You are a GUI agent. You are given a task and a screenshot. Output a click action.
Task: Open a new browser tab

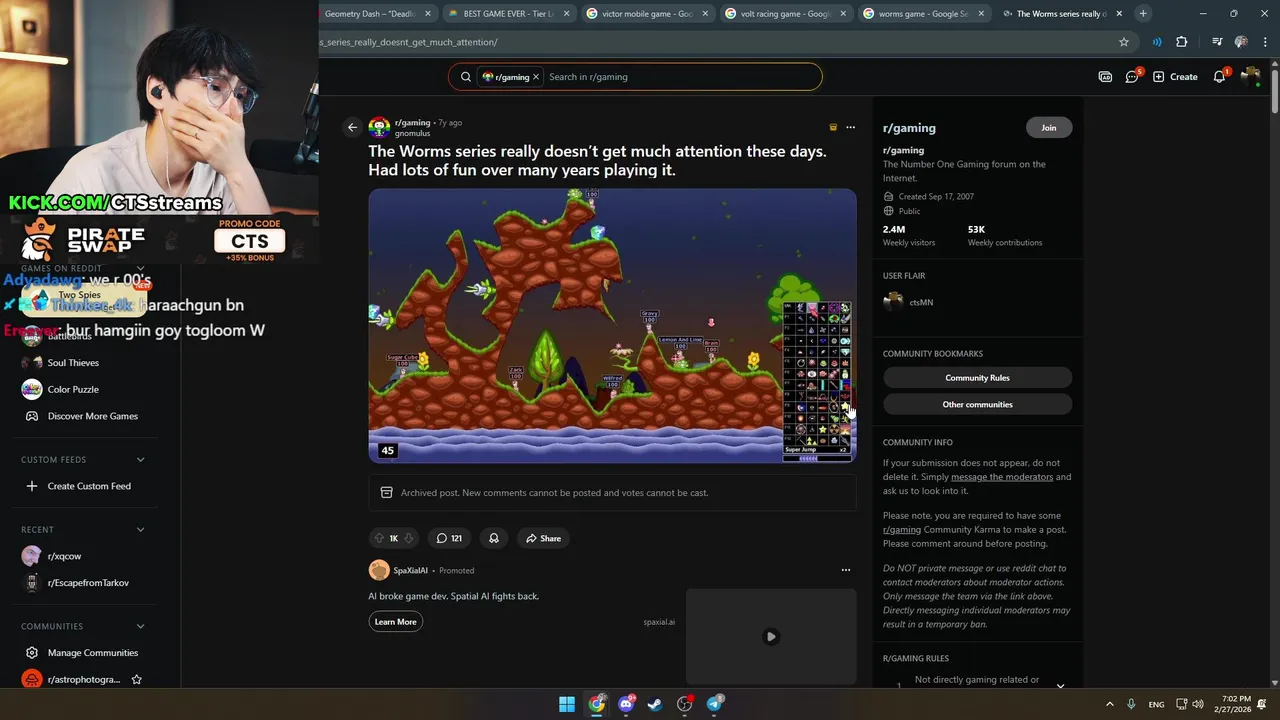click(x=1143, y=13)
